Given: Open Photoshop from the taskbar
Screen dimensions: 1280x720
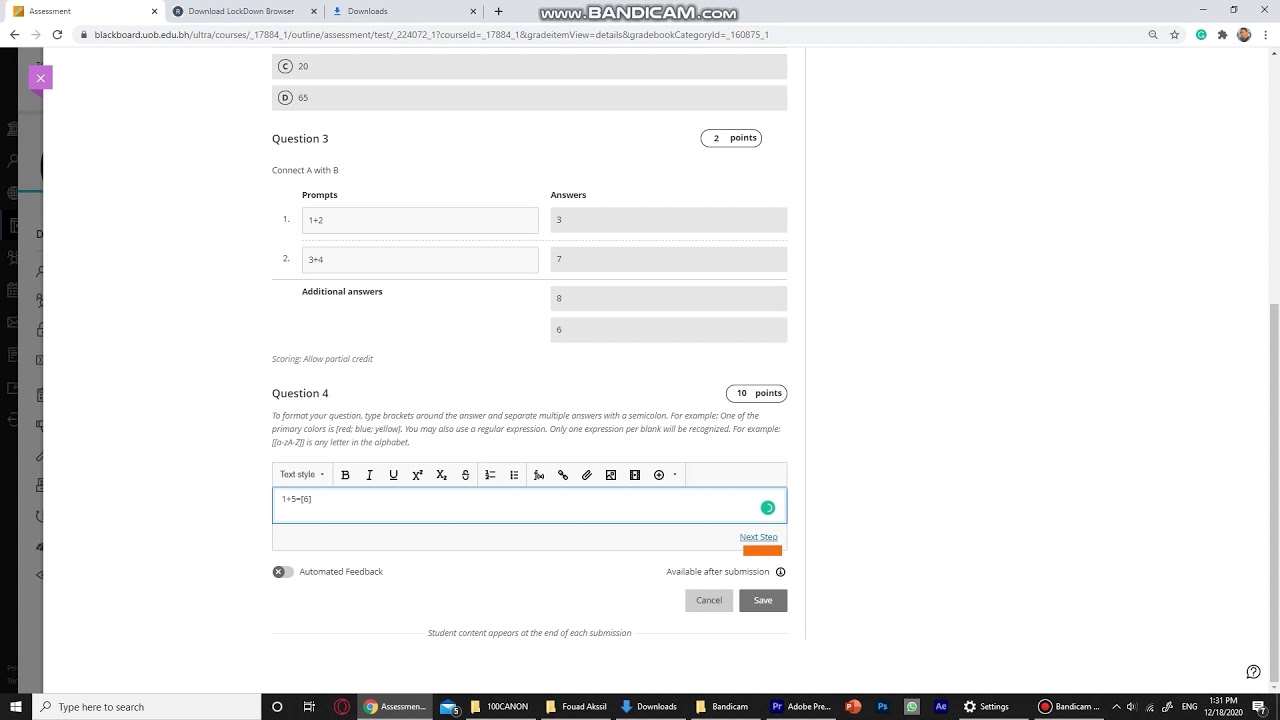Looking at the screenshot, I should click(x=882, y=706).
